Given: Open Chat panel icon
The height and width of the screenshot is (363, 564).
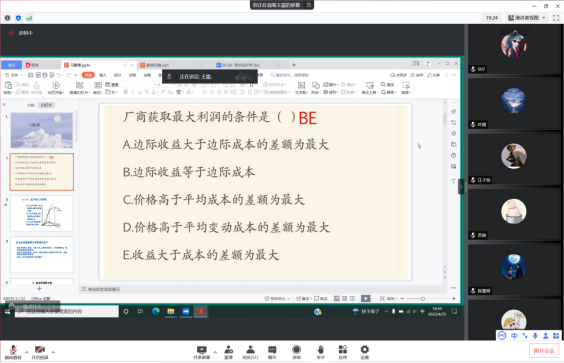Looking at the screenshot, I should pyautogui.click(x=272, y=351).
